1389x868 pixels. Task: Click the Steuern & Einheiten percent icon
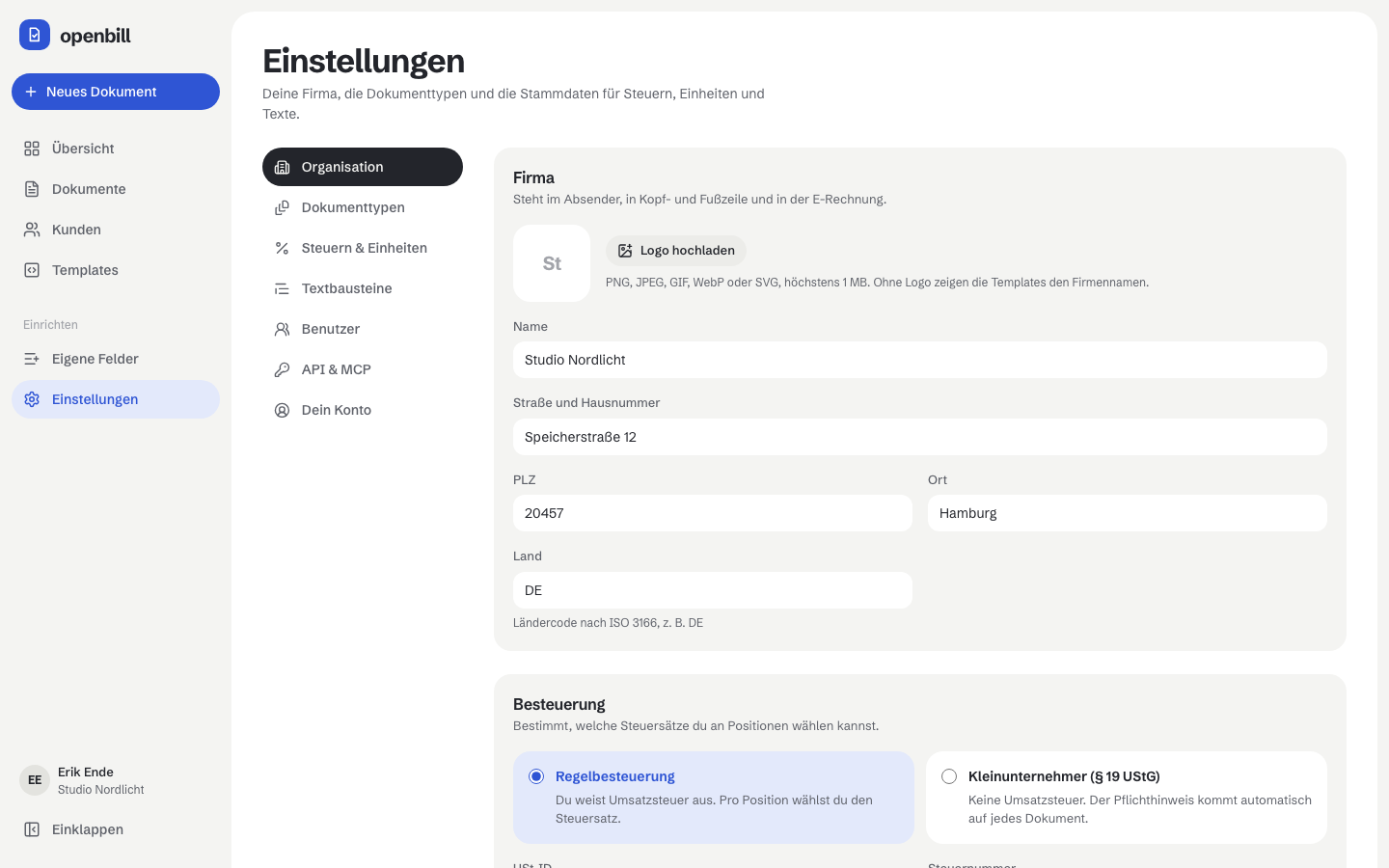point(282,248)
